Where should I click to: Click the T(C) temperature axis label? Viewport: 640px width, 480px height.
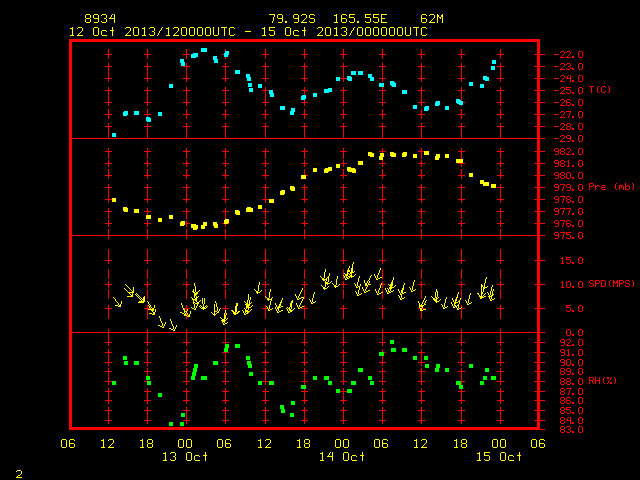click(600, 90)
